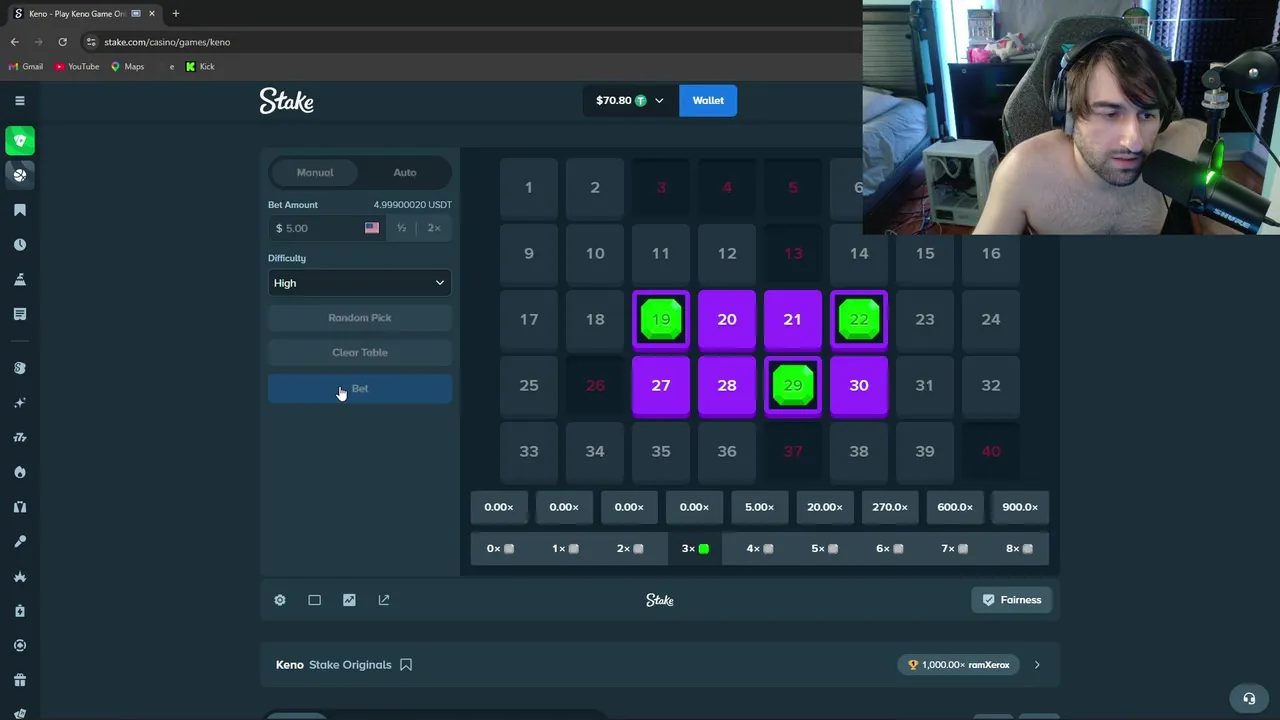Click the Stake logo in header
This screenshot has width=1280, height=720.
click(287, 100)
